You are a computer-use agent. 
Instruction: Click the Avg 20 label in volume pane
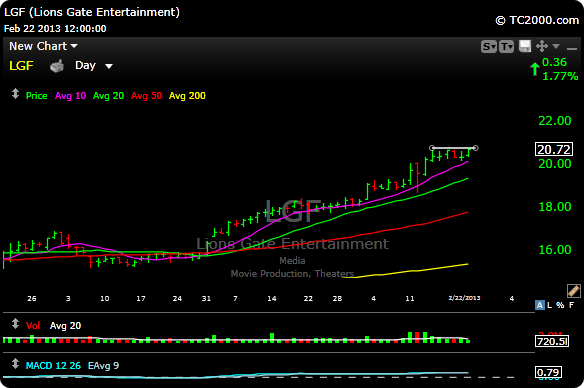pyautogui.click(x=65, y=325)
